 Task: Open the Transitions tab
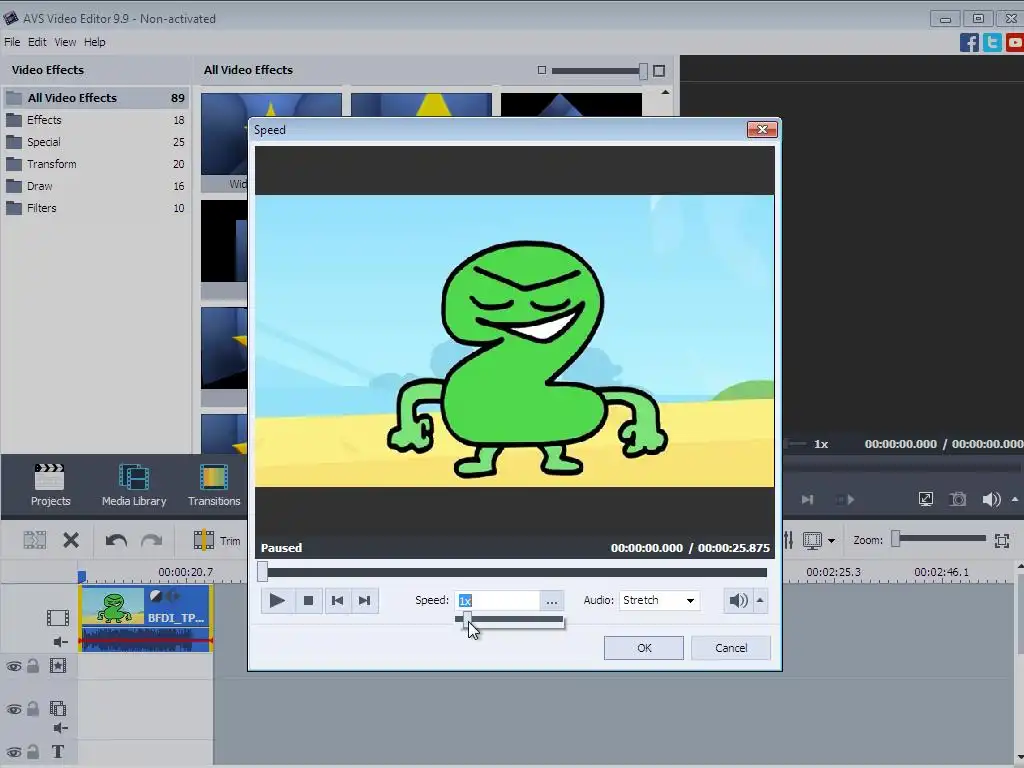[214, 485]
